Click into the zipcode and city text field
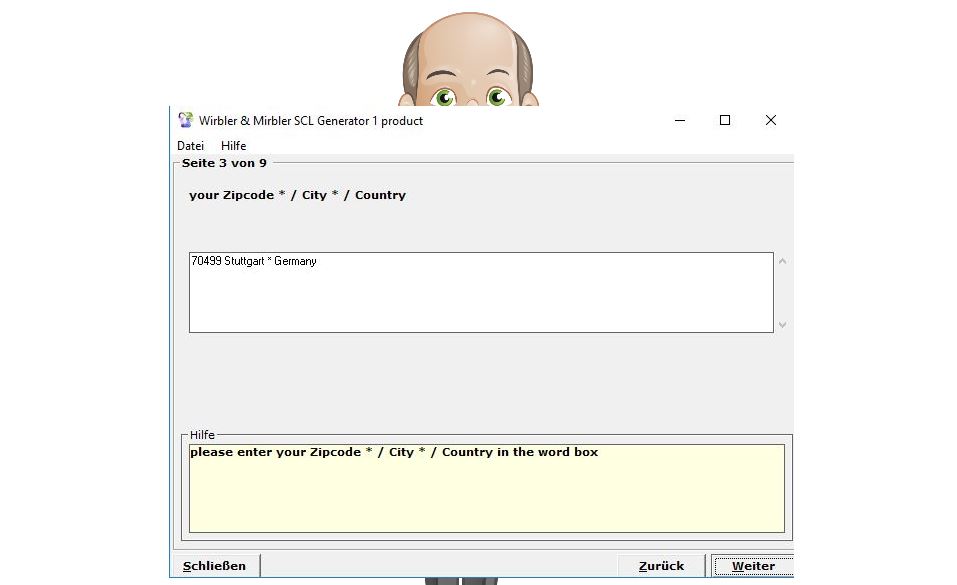The width and height of the screenshot is (957, 585). click(x=480, y=292)
